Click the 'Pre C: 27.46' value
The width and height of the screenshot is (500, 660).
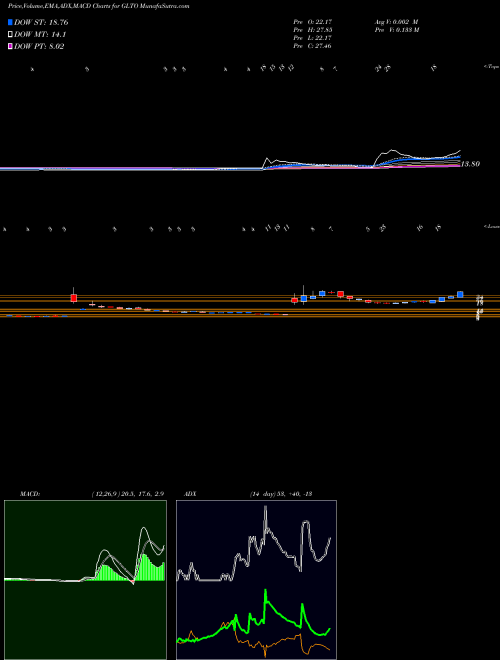(x=312, y=46)
